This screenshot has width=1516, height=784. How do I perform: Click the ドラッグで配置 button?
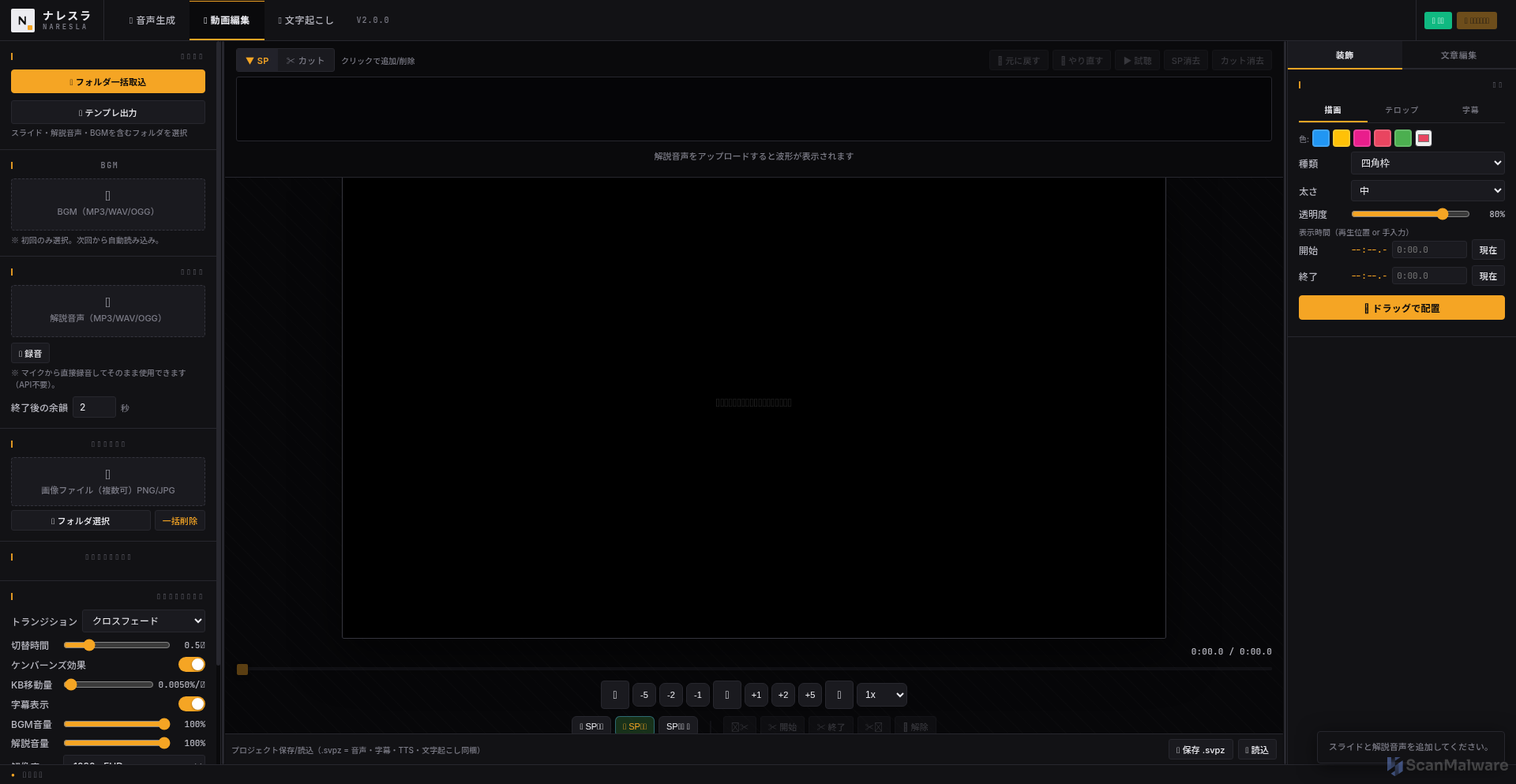[x=1402, y=308]
